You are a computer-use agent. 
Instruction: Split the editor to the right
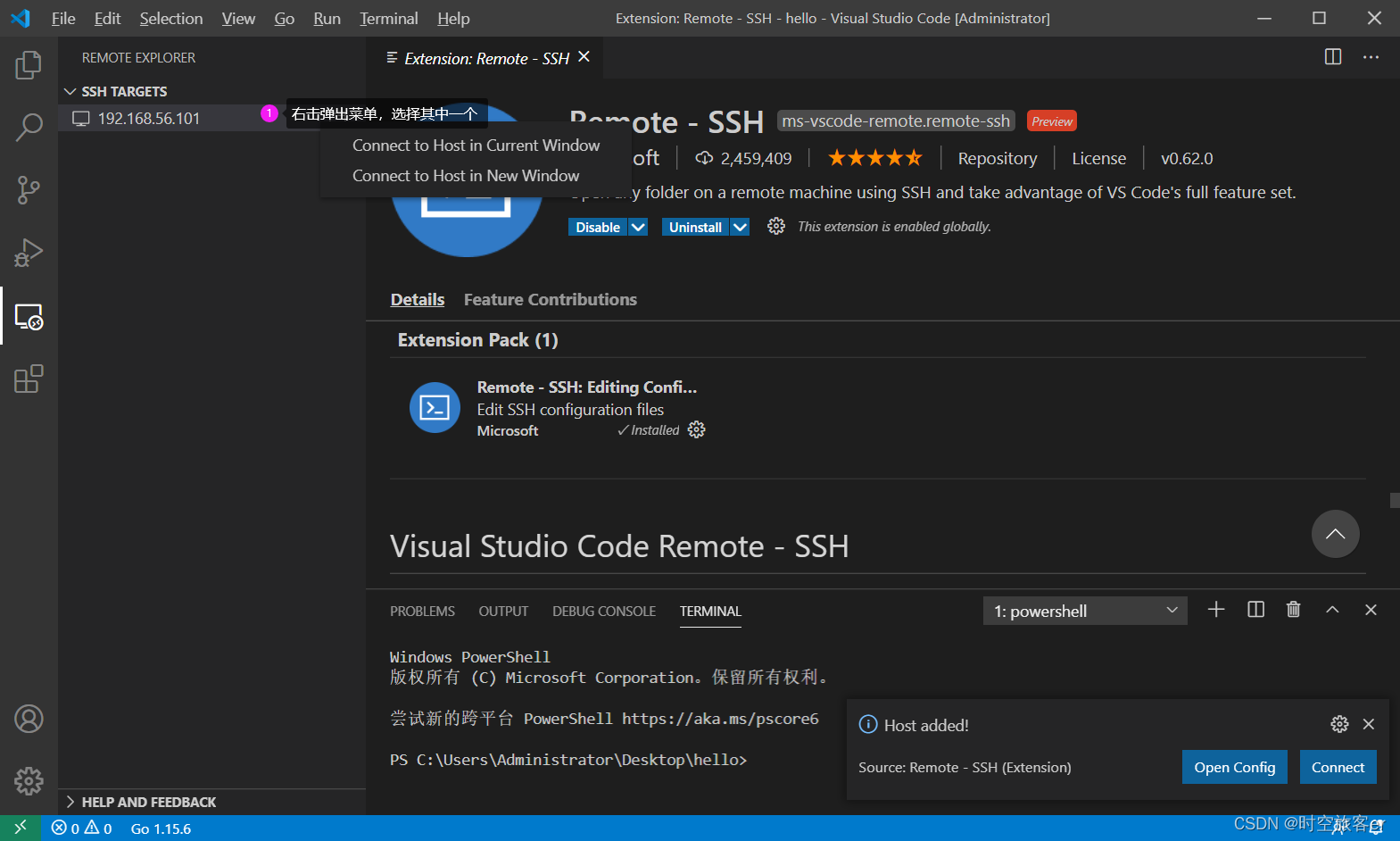point(1333,57)
